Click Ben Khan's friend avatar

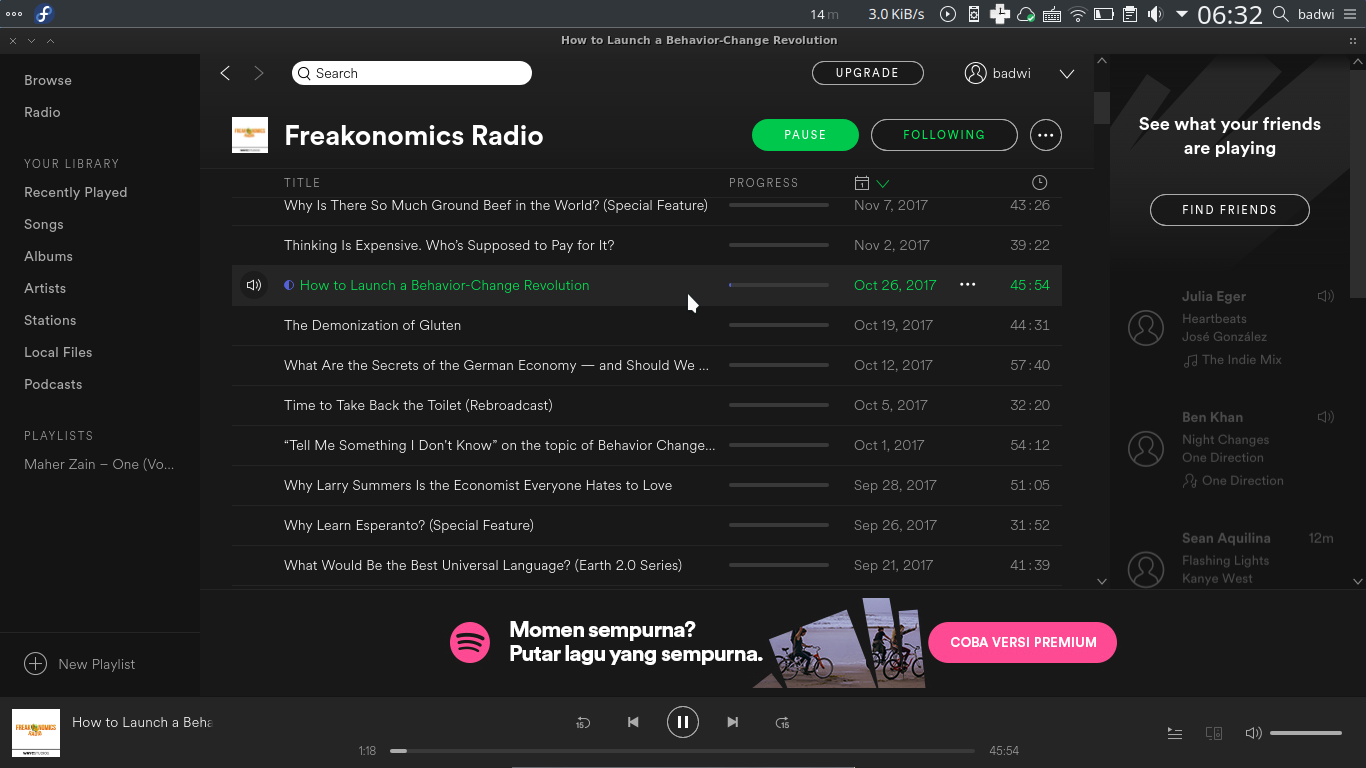1146,449
